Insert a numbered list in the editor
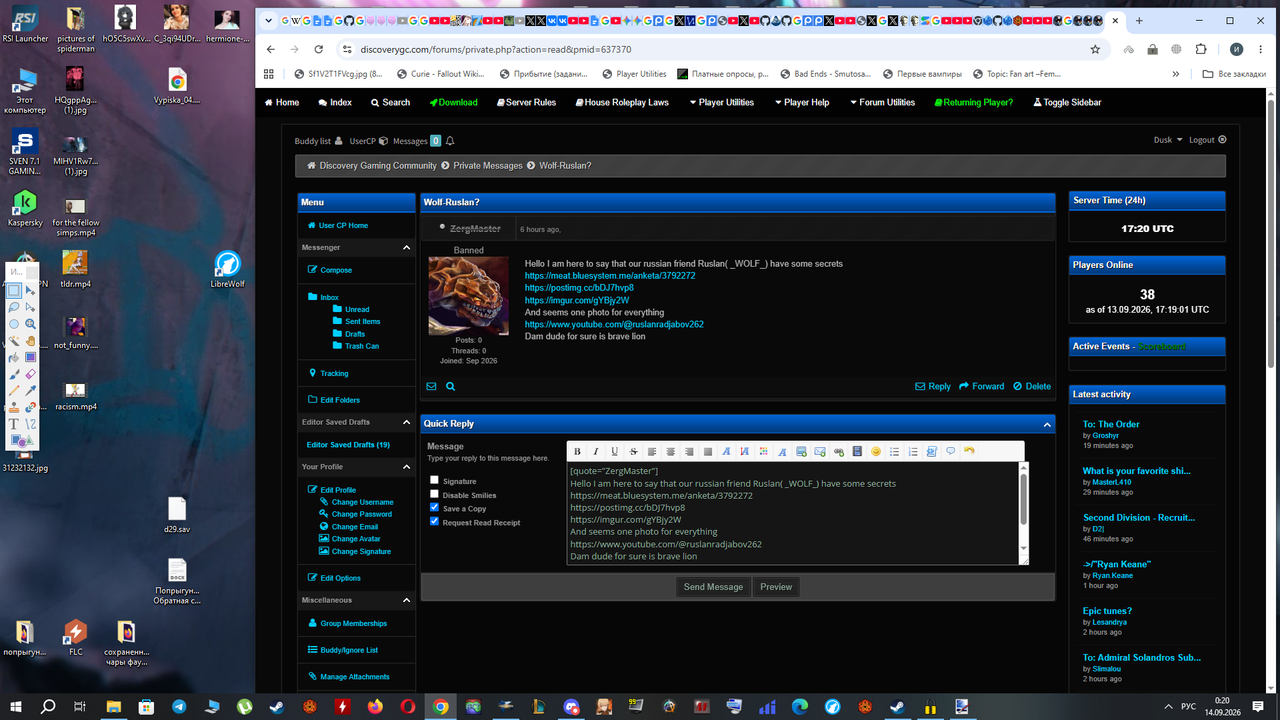 (x=913, y=452)
